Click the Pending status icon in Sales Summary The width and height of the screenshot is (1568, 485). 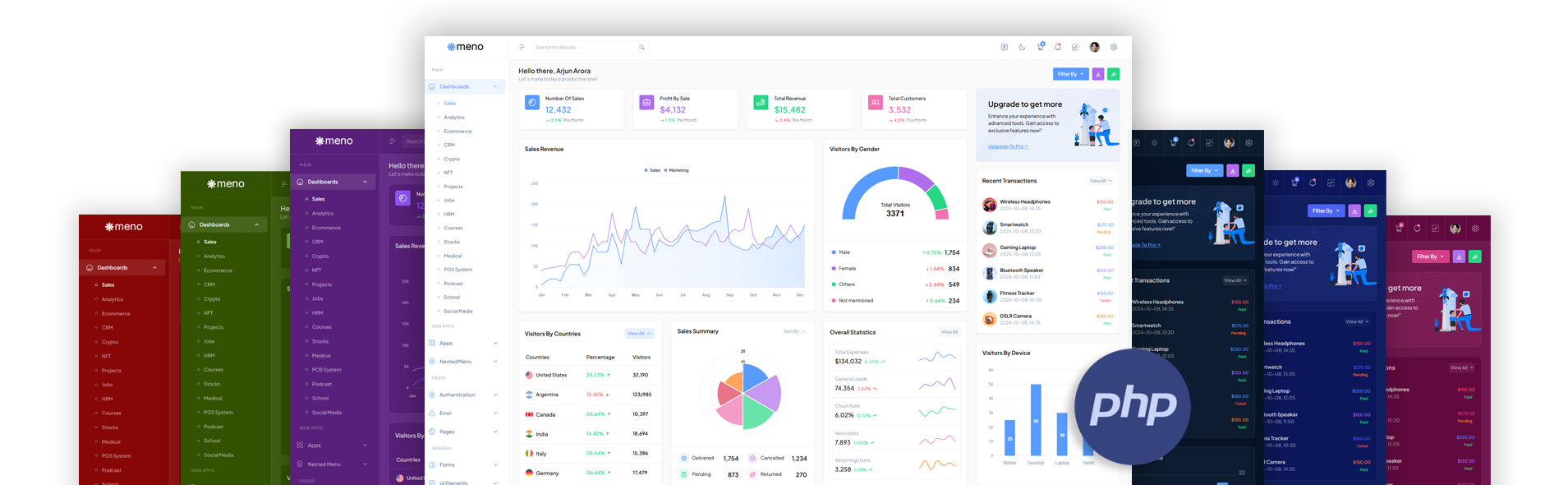point(683,474)
